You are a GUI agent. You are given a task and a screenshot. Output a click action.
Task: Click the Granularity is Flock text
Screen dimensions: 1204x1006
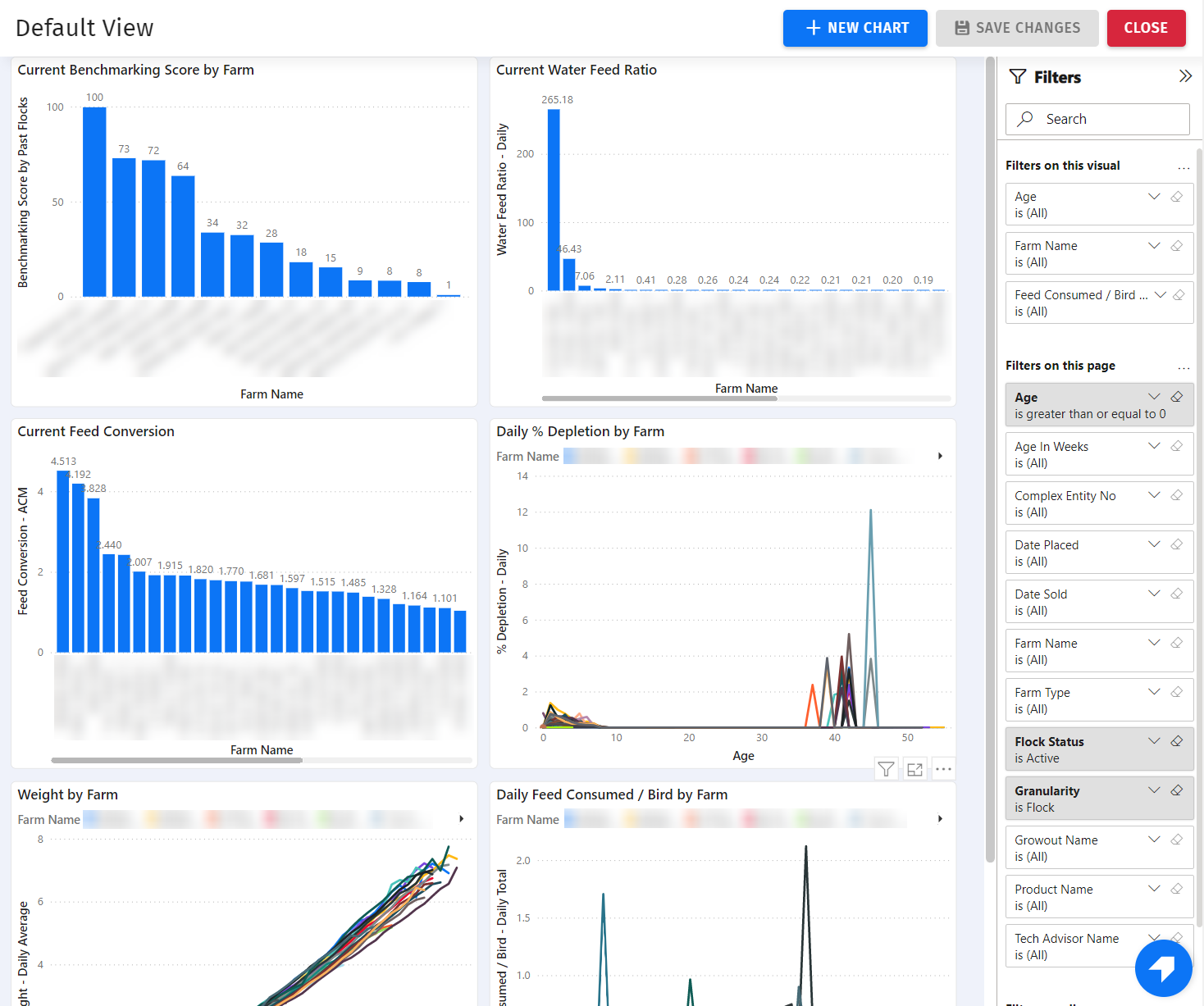[1034, 808]
